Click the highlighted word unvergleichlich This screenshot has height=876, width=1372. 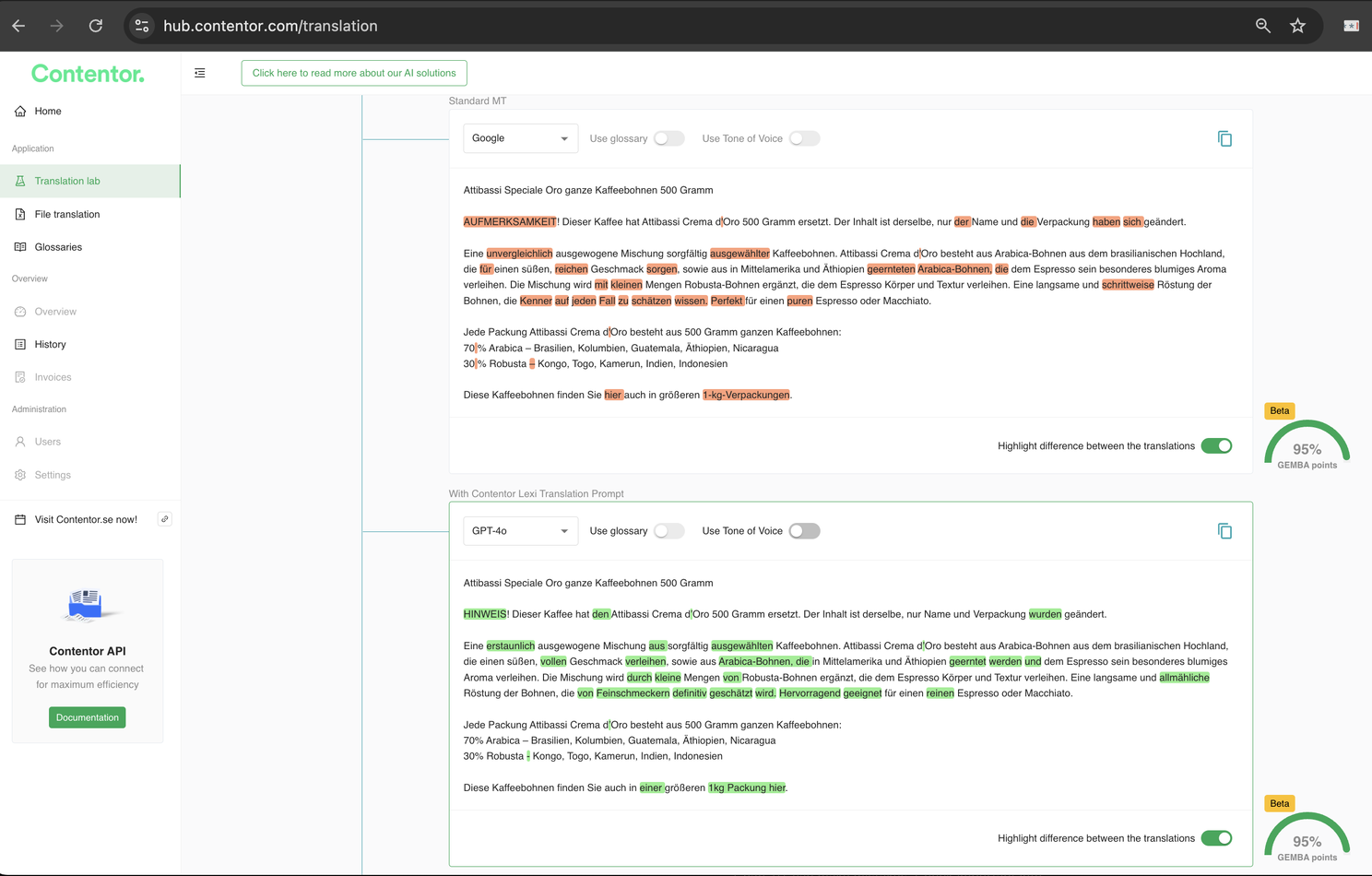tap(519, 254)
